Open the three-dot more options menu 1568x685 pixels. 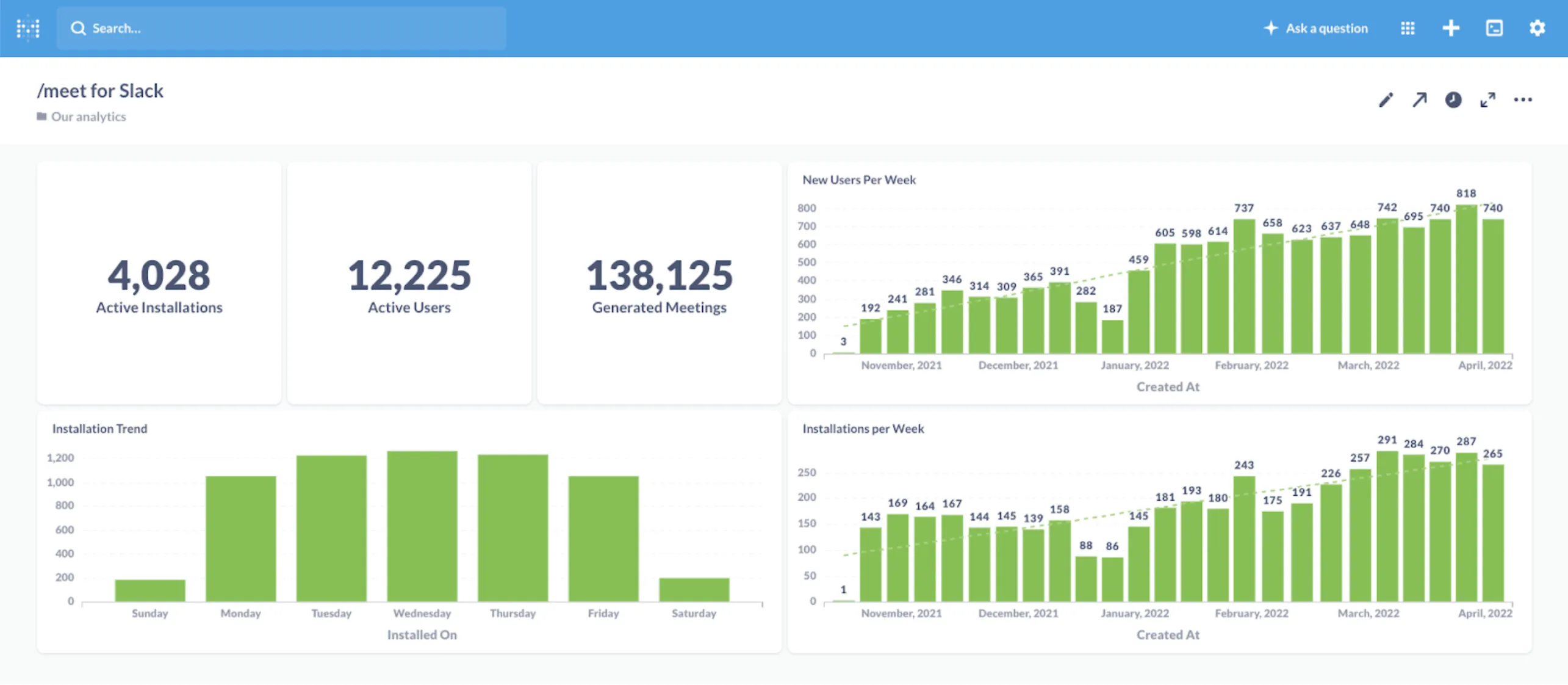pos(1523,100)
